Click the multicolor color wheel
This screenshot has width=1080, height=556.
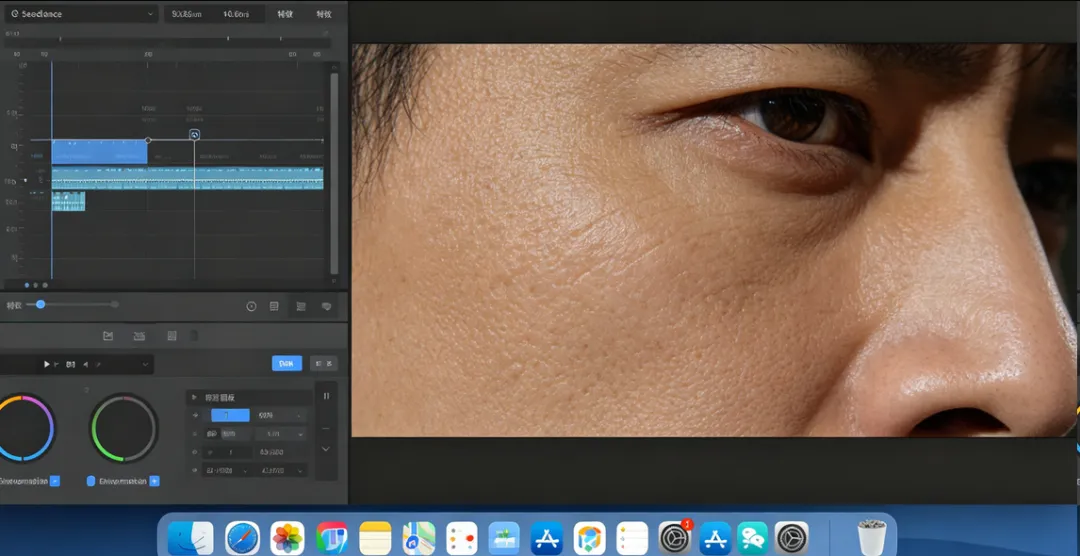(x=22, y=428)
